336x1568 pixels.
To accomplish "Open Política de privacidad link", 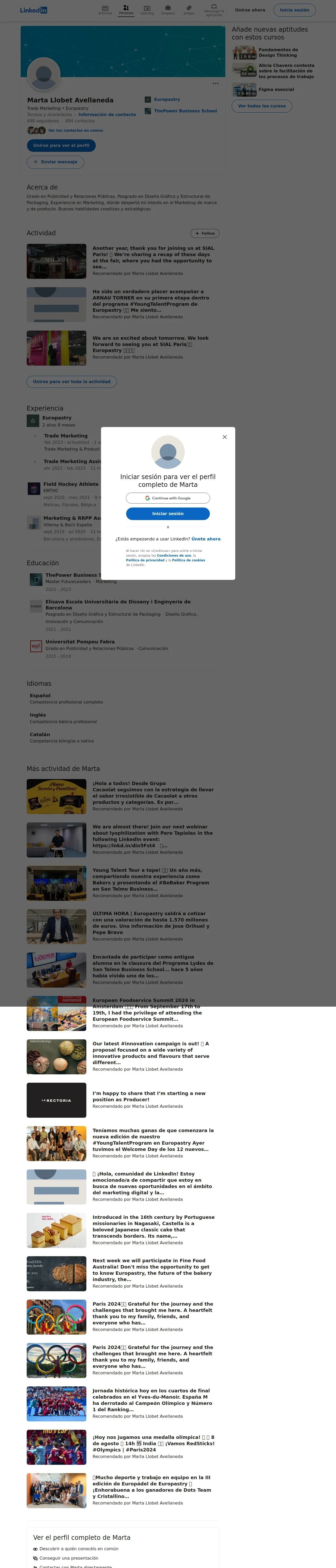I will point(145,560).
